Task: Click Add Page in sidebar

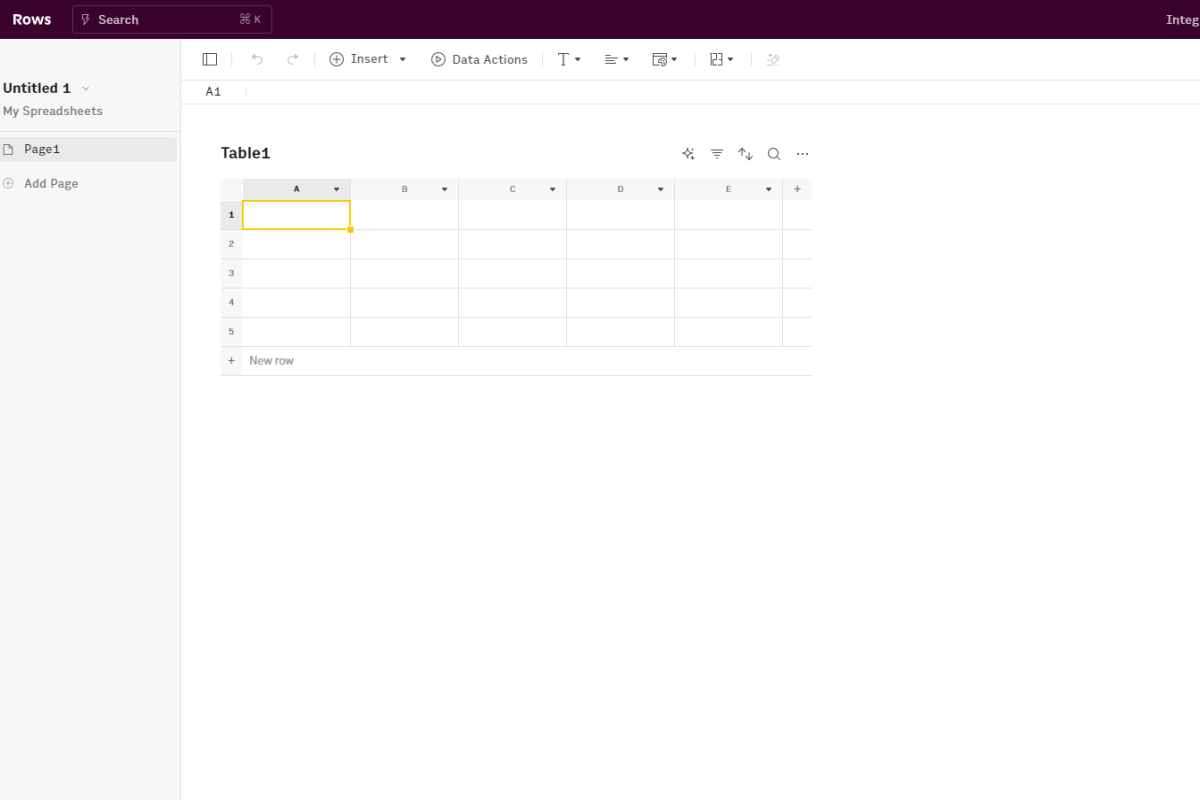Action: [50, 184]
